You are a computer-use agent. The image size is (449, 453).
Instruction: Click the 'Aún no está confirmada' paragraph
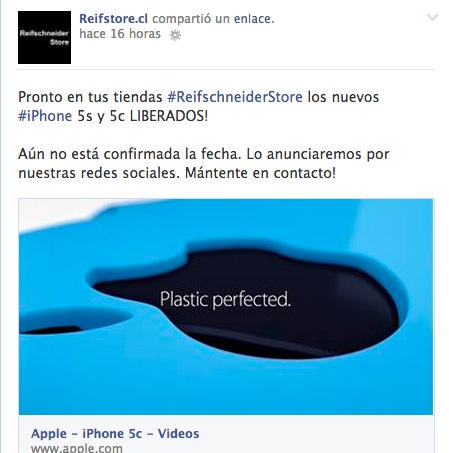[204, 163]
